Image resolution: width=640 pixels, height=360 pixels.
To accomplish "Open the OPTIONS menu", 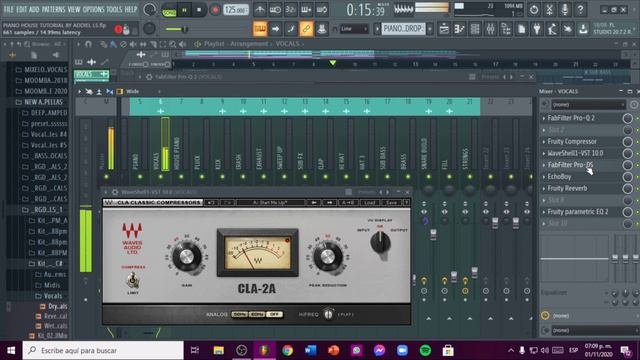I will point(93,9).
